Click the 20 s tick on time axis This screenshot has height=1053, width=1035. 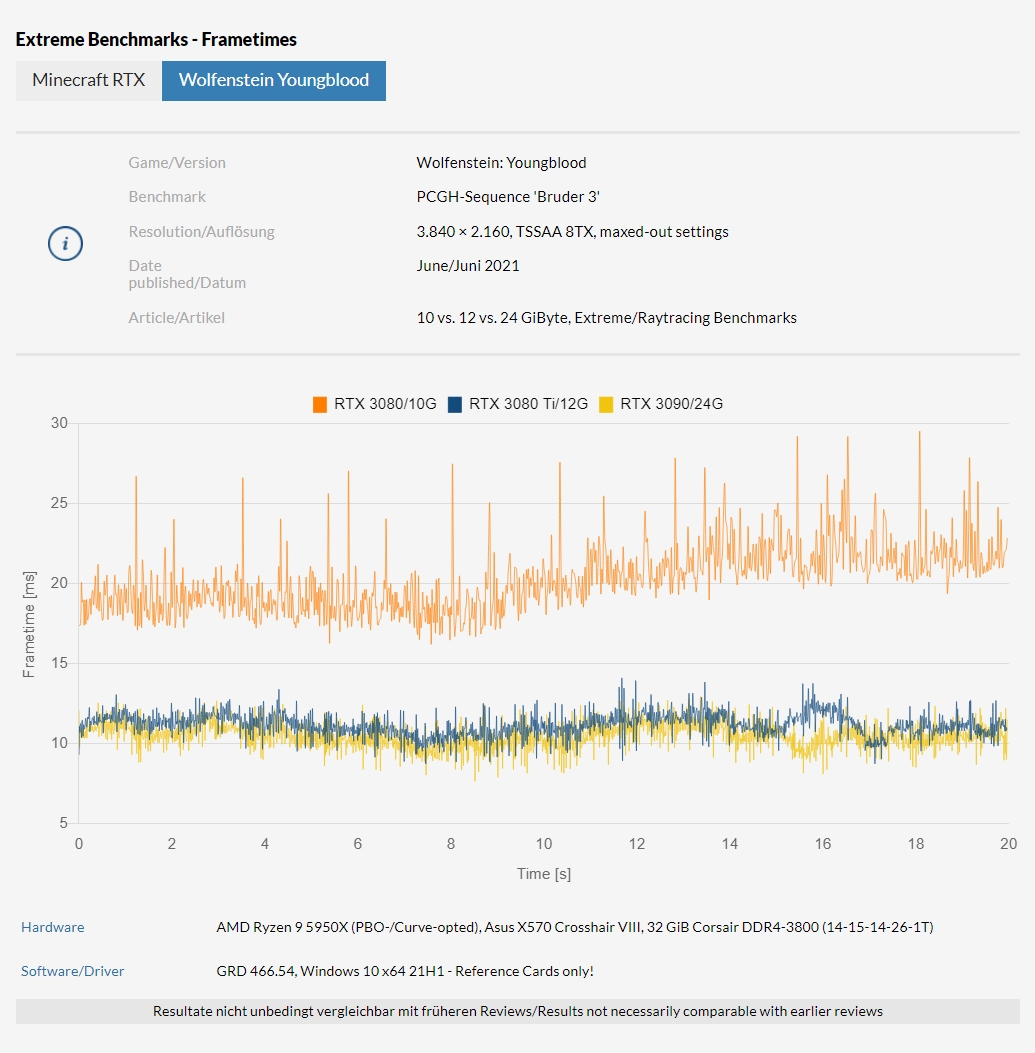click(1008, 843)
